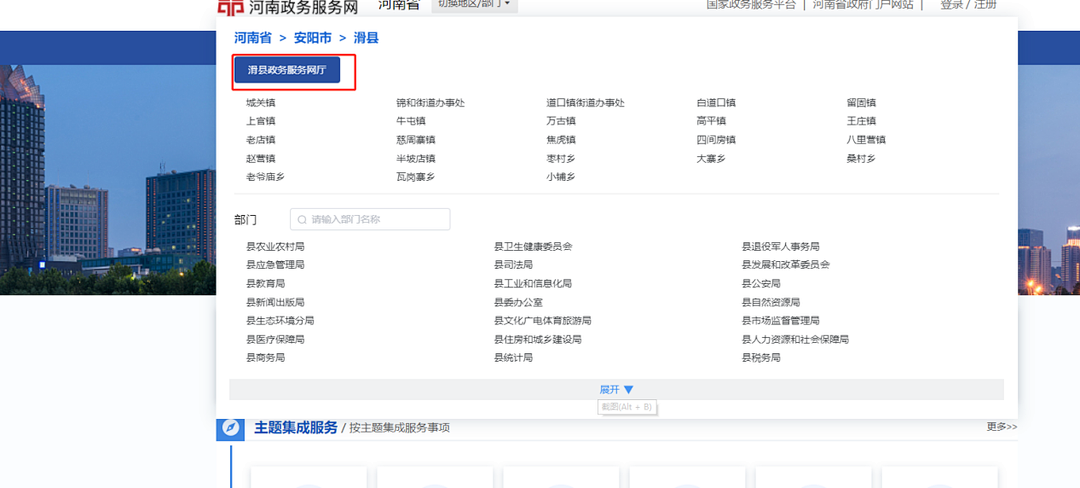Open the 县教育局 department

[x=266, y=284]
